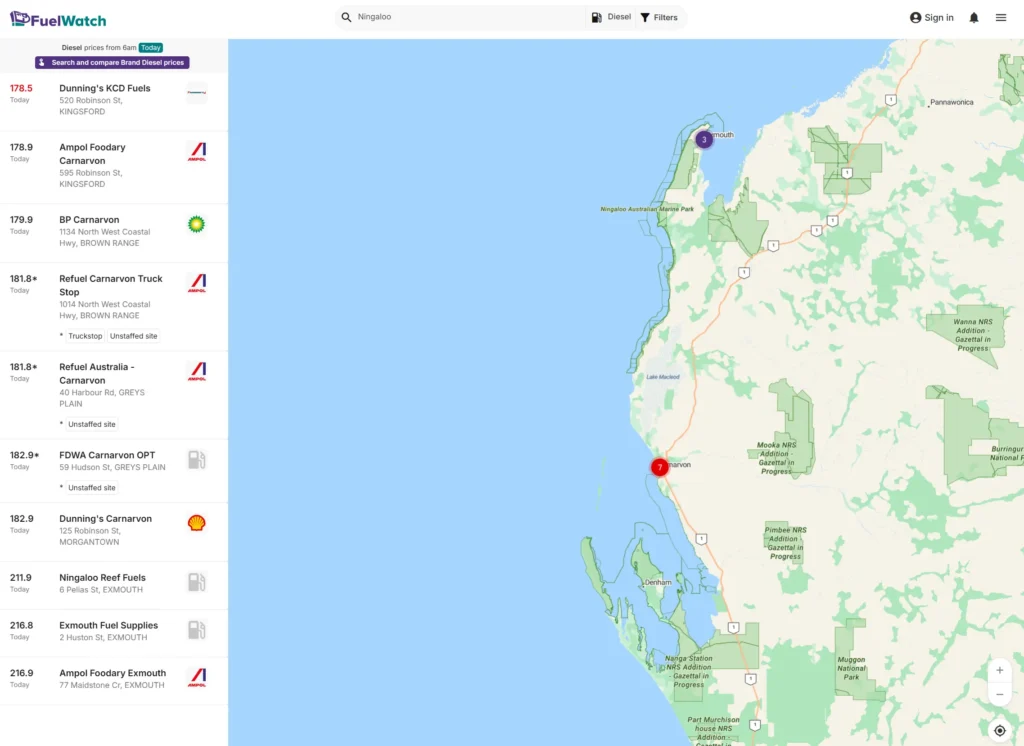Click the Shell logo beside Dunning's Carnarvon
Viewport: 1024px width, 746px height.
point(196,522)
